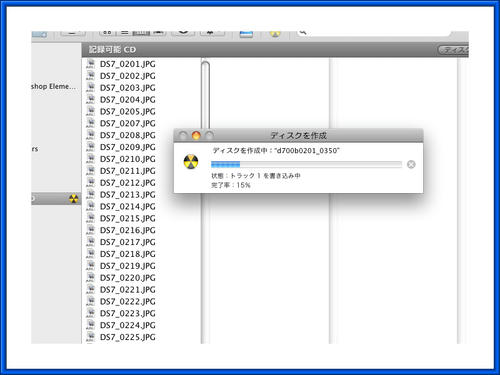The width and height of the screenshot is (500, 375).
Task: Select the file name DS7_0210.JPG
Action: [128, 159]
